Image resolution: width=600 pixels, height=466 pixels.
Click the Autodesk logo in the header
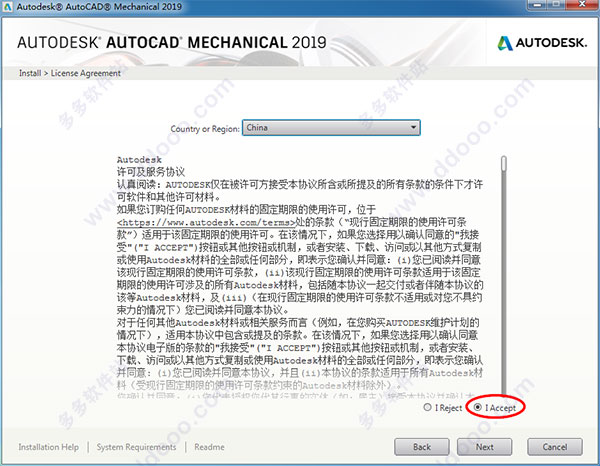click(x=542, y=43)
